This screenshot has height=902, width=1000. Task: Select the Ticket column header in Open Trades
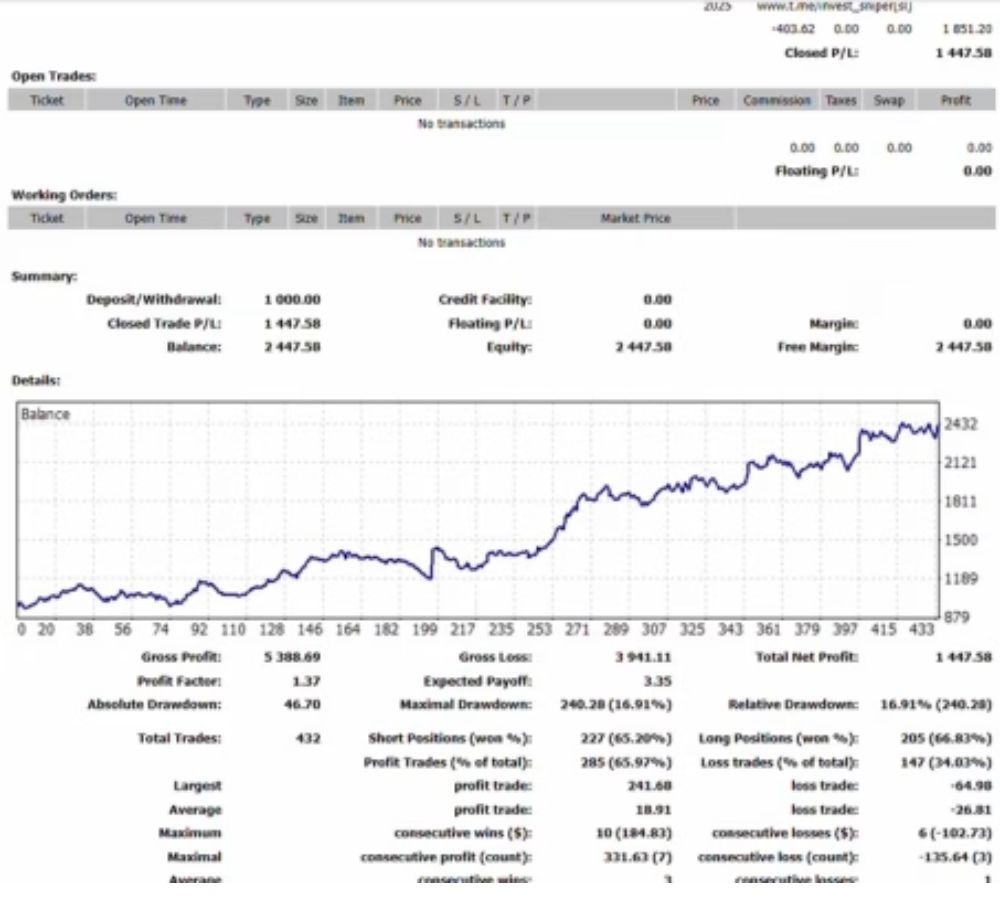pyautogui.click(x=47, y=100)
